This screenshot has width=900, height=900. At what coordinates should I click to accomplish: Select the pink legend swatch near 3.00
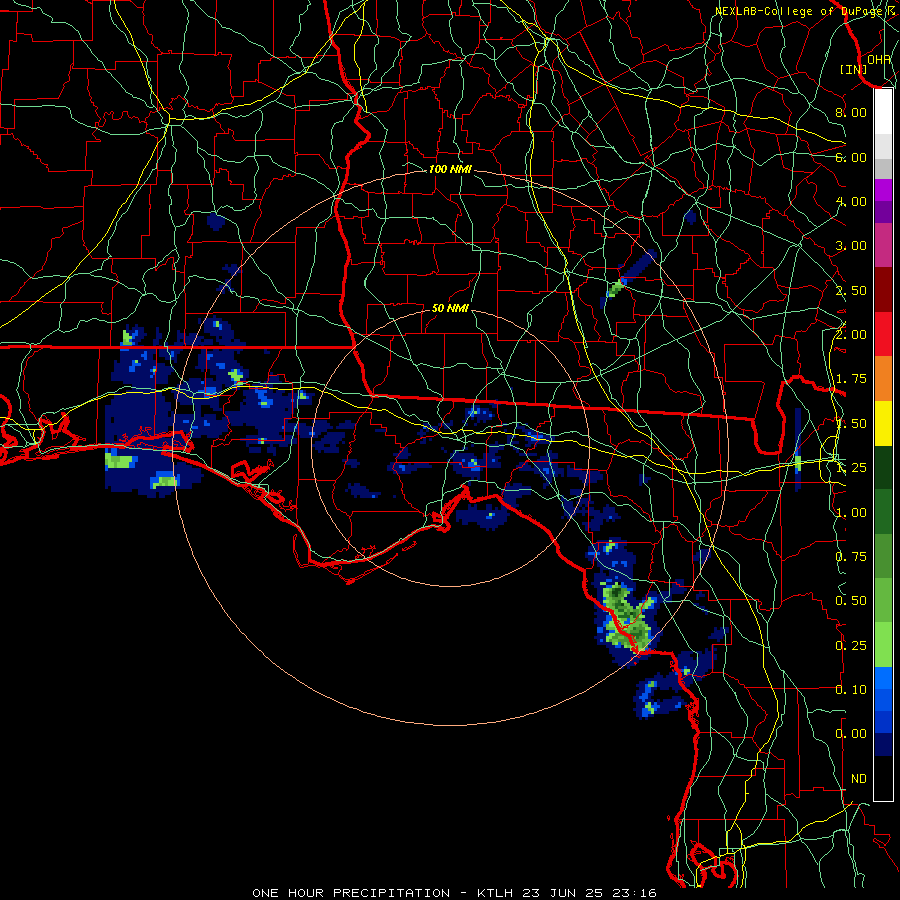click(883, 246)
